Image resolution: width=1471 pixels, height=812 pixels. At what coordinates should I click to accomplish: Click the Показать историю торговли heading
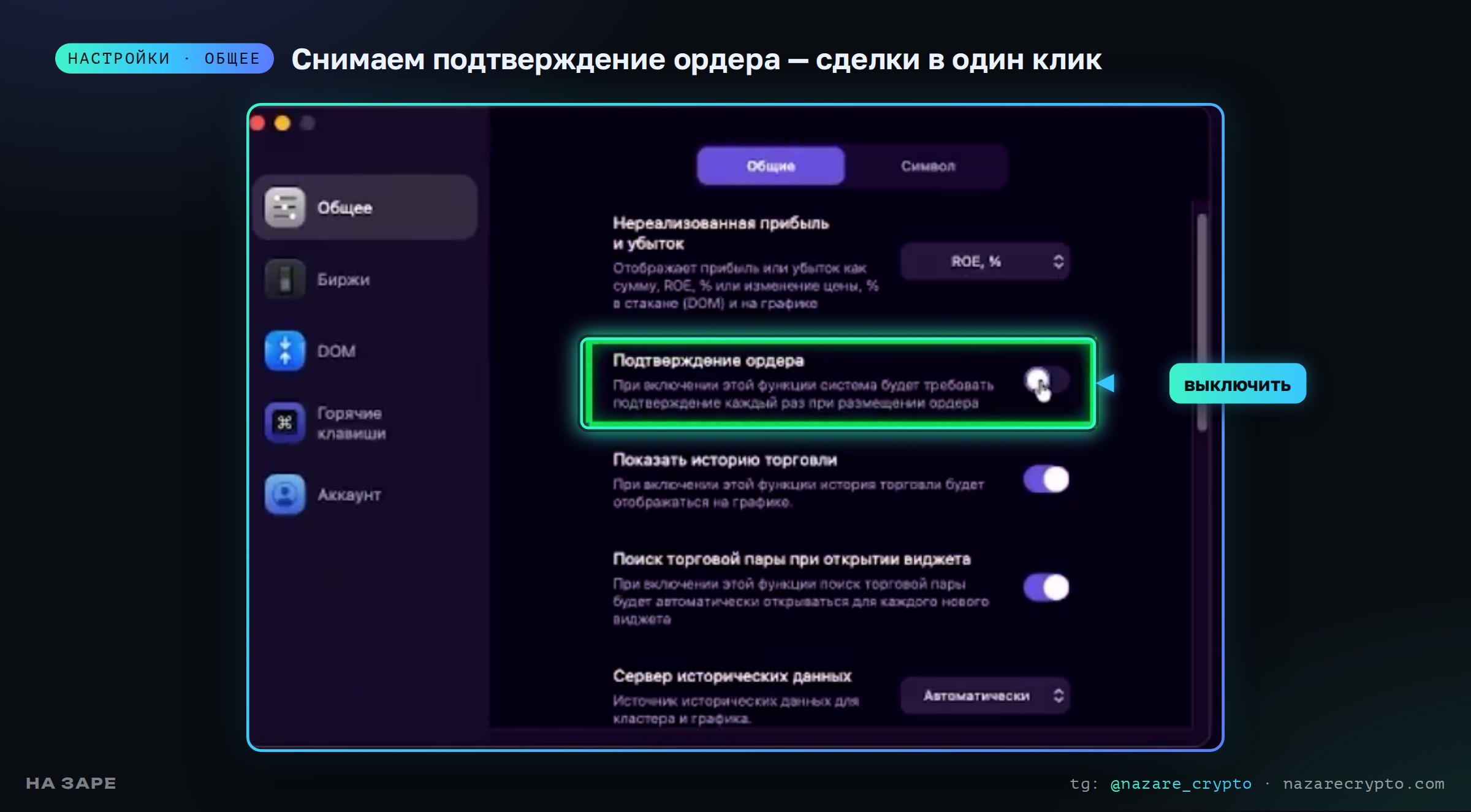[725, 460]
